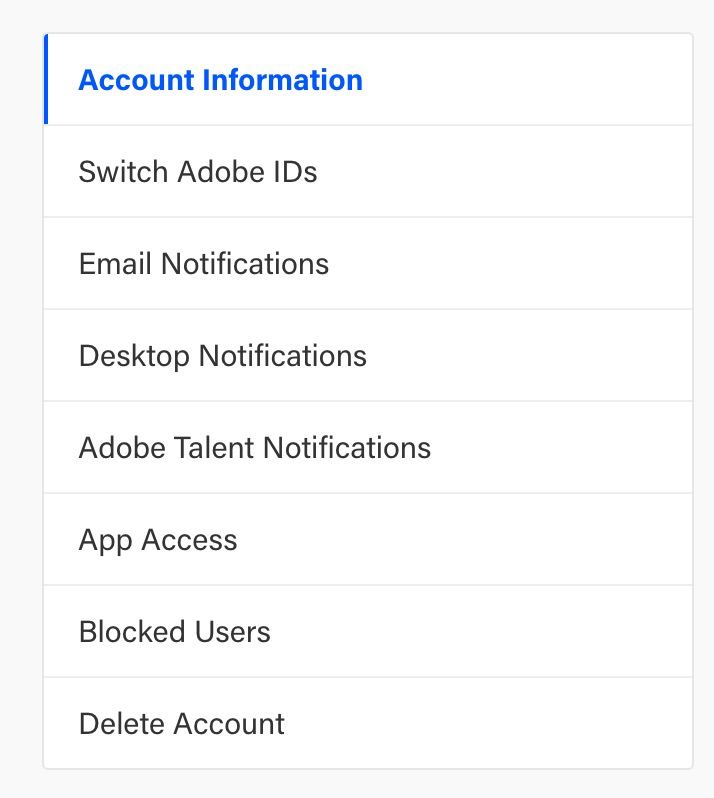The width and height of the screenshot is (714, 798).
Task: Click the 'Email Notifications' text link
Action: coord(204,264)
